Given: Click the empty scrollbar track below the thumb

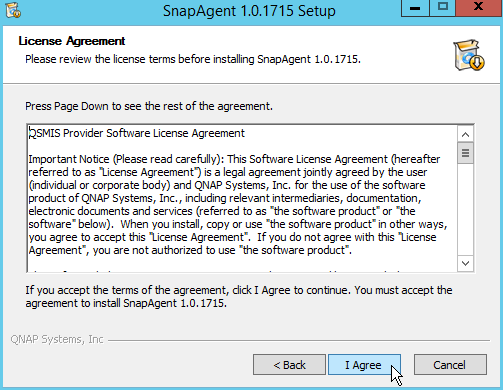Looking at the screenshot, I should [466, 210].
